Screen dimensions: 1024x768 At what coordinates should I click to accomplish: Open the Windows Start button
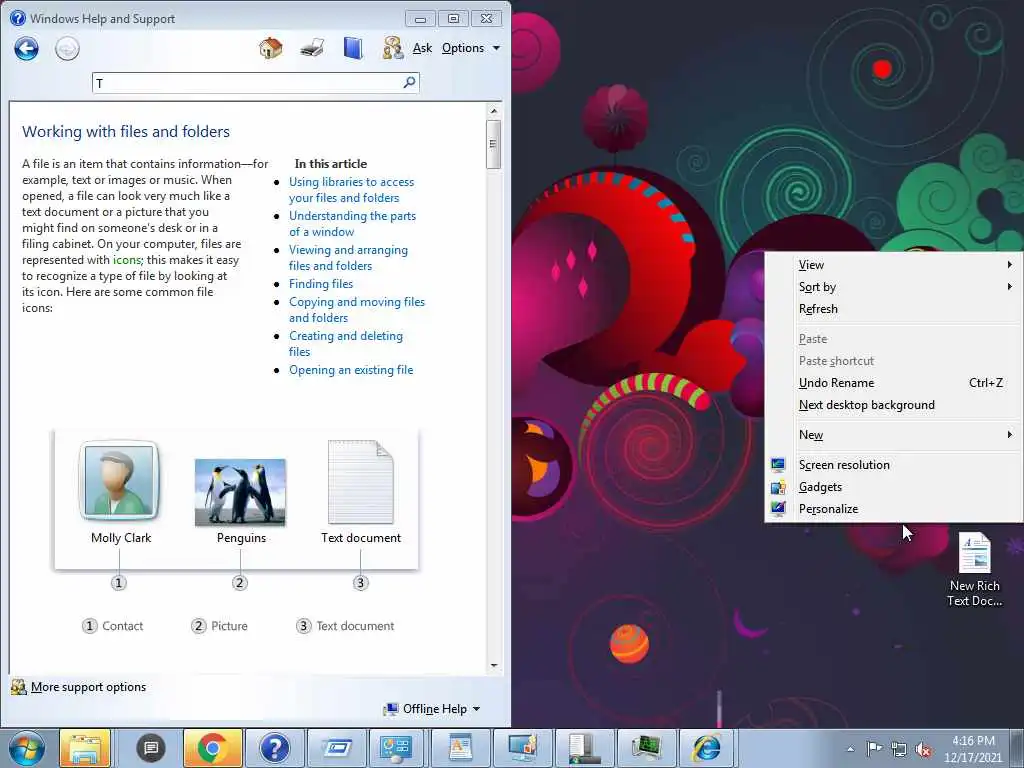pos(26,748)
